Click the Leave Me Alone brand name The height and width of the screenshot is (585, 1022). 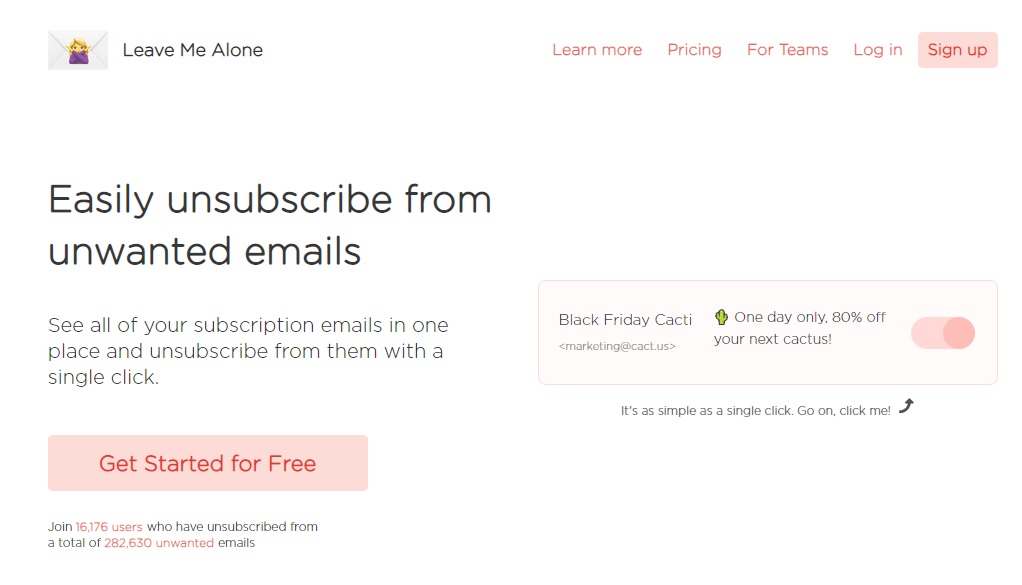[192, 50]
